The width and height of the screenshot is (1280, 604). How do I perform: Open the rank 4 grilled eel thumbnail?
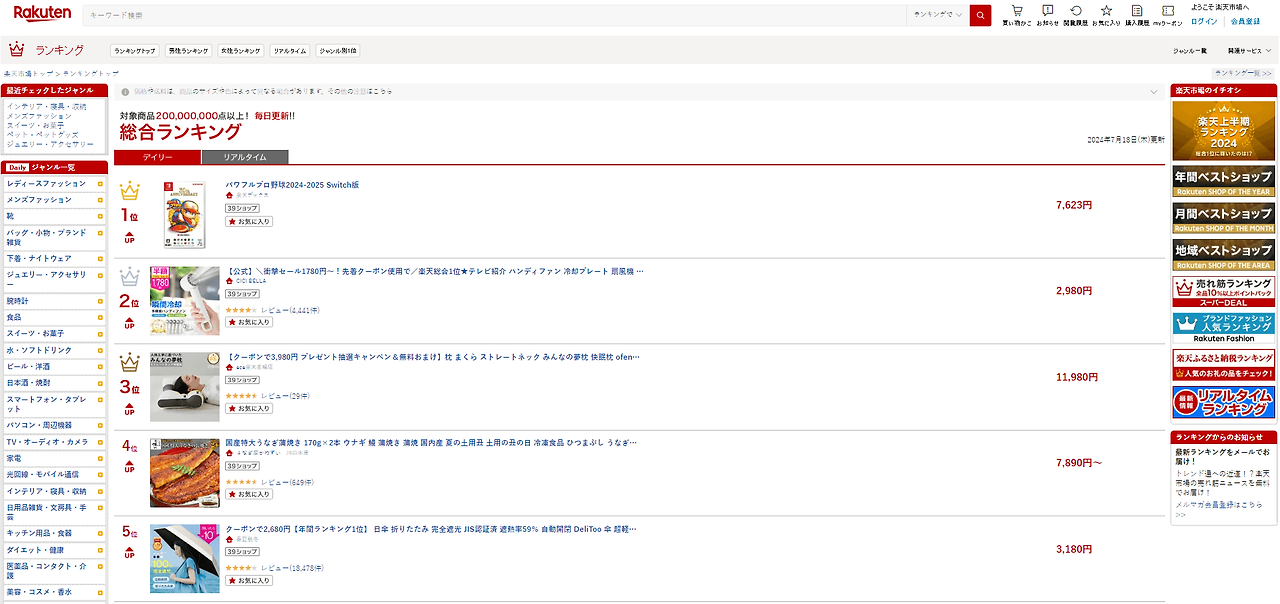point(185,472)
